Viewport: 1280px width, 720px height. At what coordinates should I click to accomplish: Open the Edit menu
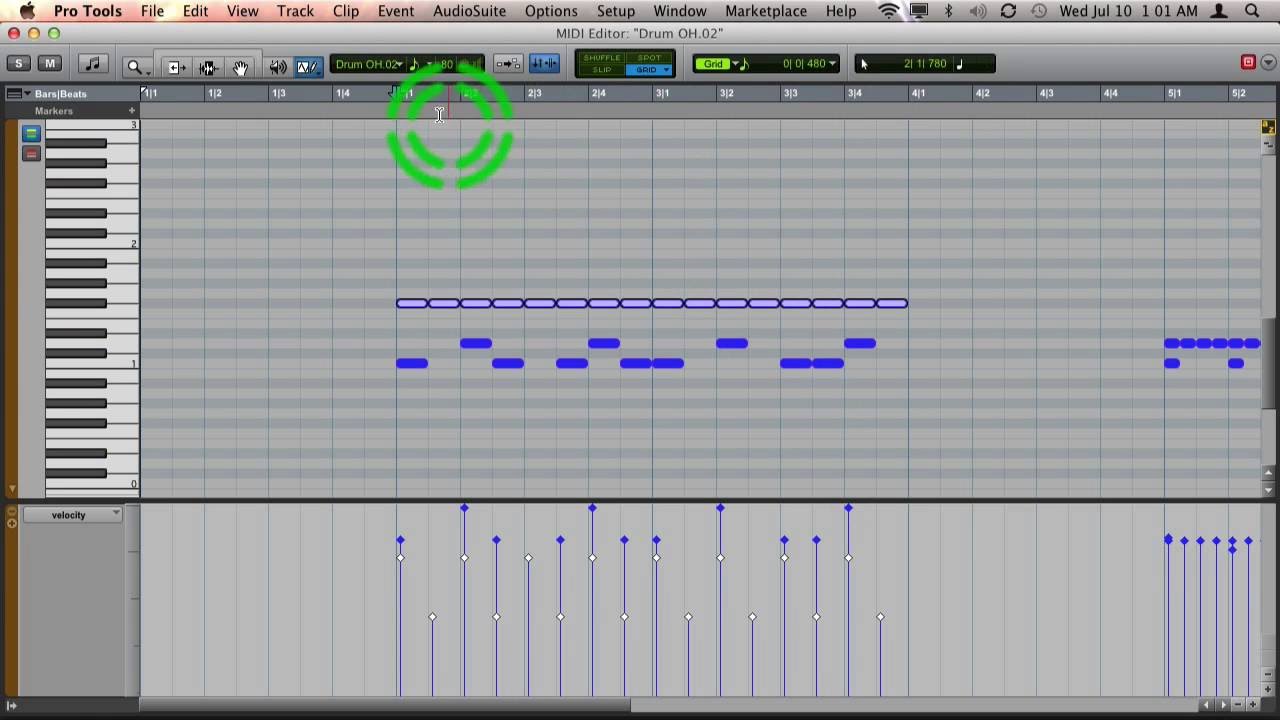[x=195, y=11]
